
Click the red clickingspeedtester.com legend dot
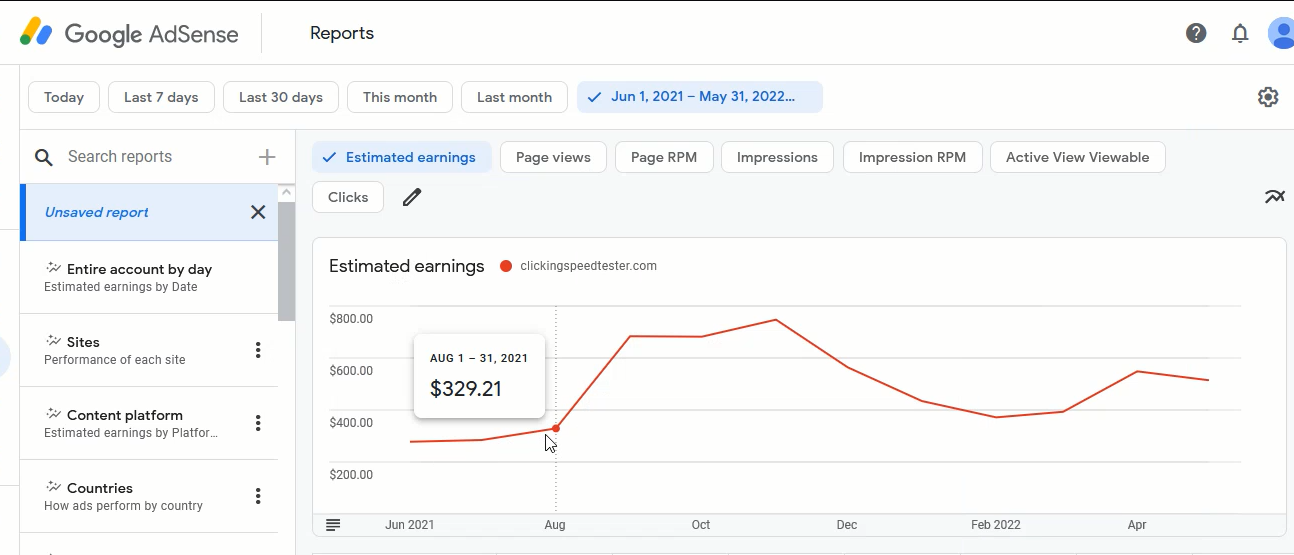pyautogui.click(x=506, y=266)
